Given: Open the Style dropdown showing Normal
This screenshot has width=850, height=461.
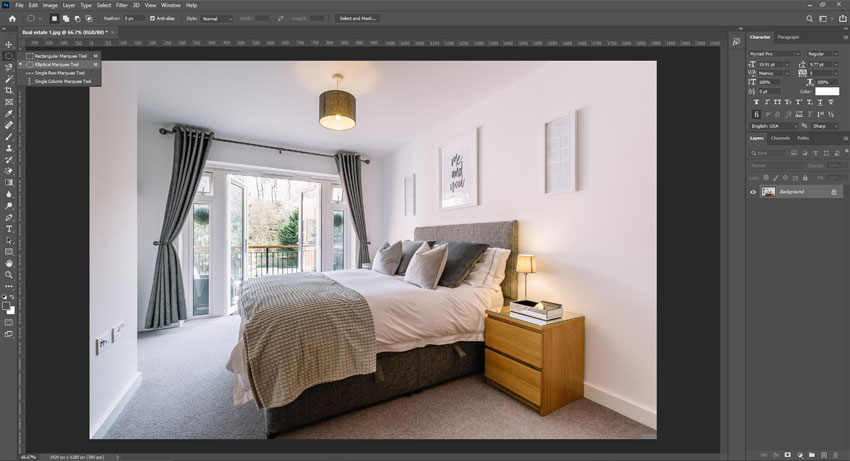Looking at the screenshot, I should [x=217, y=18].
